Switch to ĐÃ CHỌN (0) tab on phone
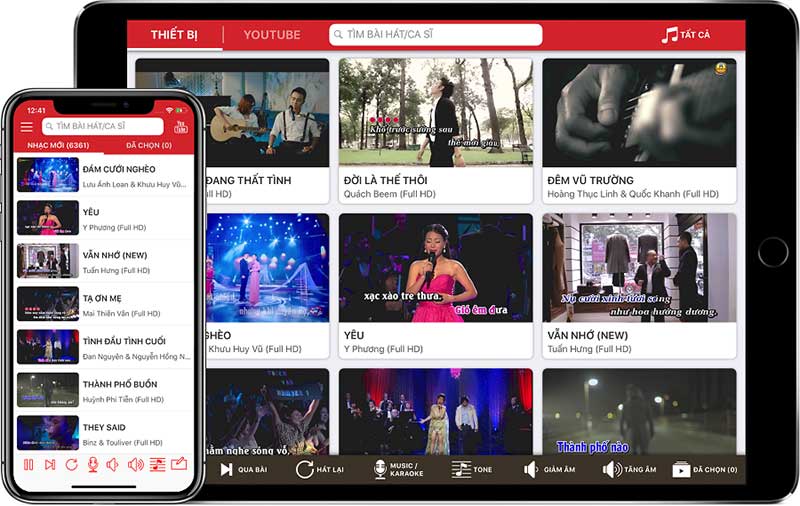 pos(148,146)
